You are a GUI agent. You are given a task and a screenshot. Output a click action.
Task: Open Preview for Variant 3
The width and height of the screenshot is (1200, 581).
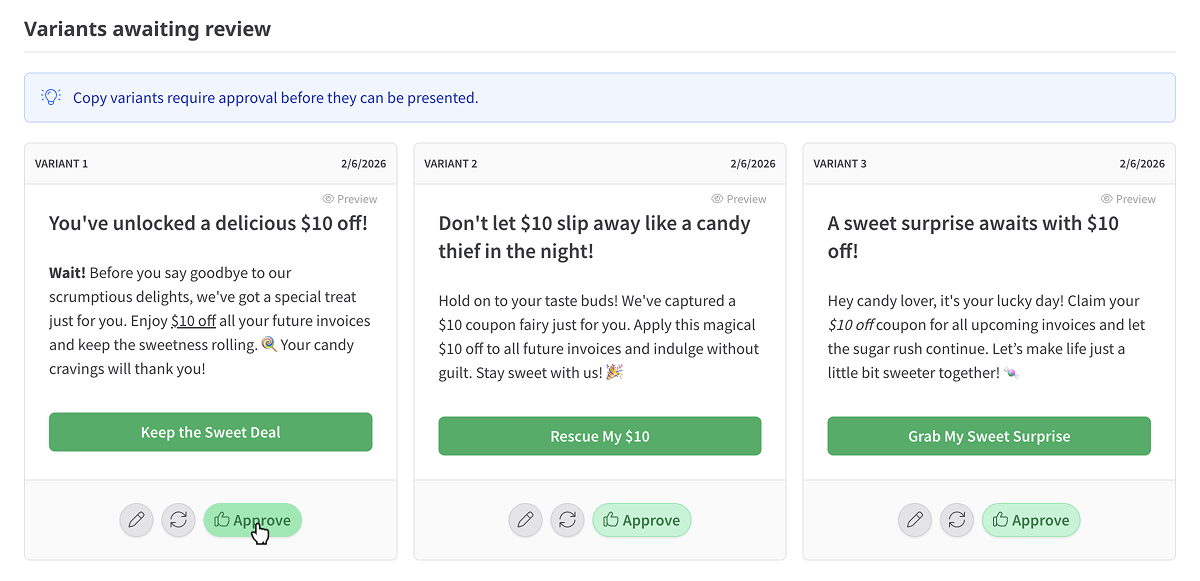(x=1128, y=199)
